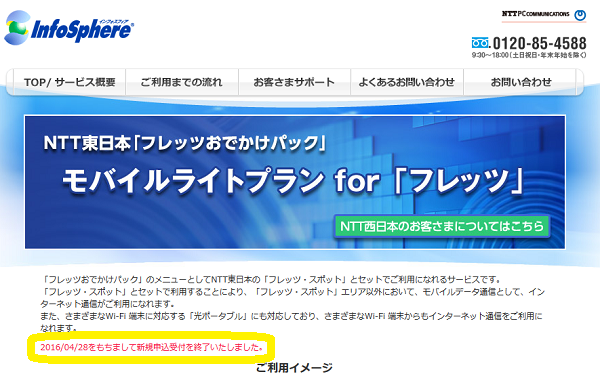Viewport: 600px width, 376px height.
Task: Click the green NTT西日本のお客さまについてはこちら button
Action: pos(442,226)
